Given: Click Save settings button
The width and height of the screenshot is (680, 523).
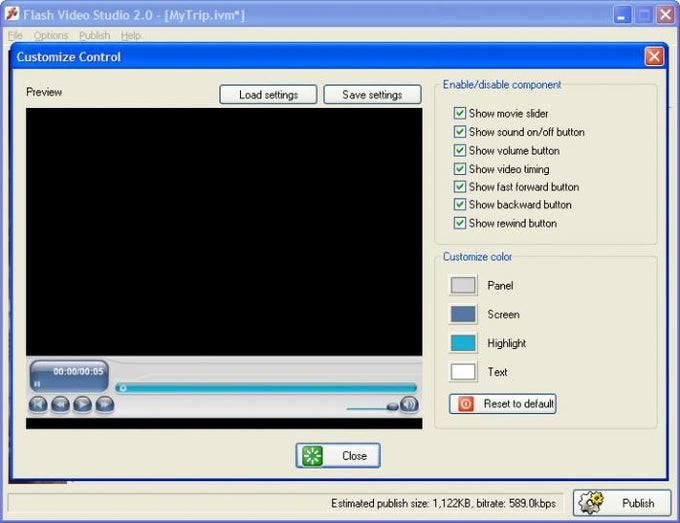Looking at the screenshot, I should [x=372, y=95].
